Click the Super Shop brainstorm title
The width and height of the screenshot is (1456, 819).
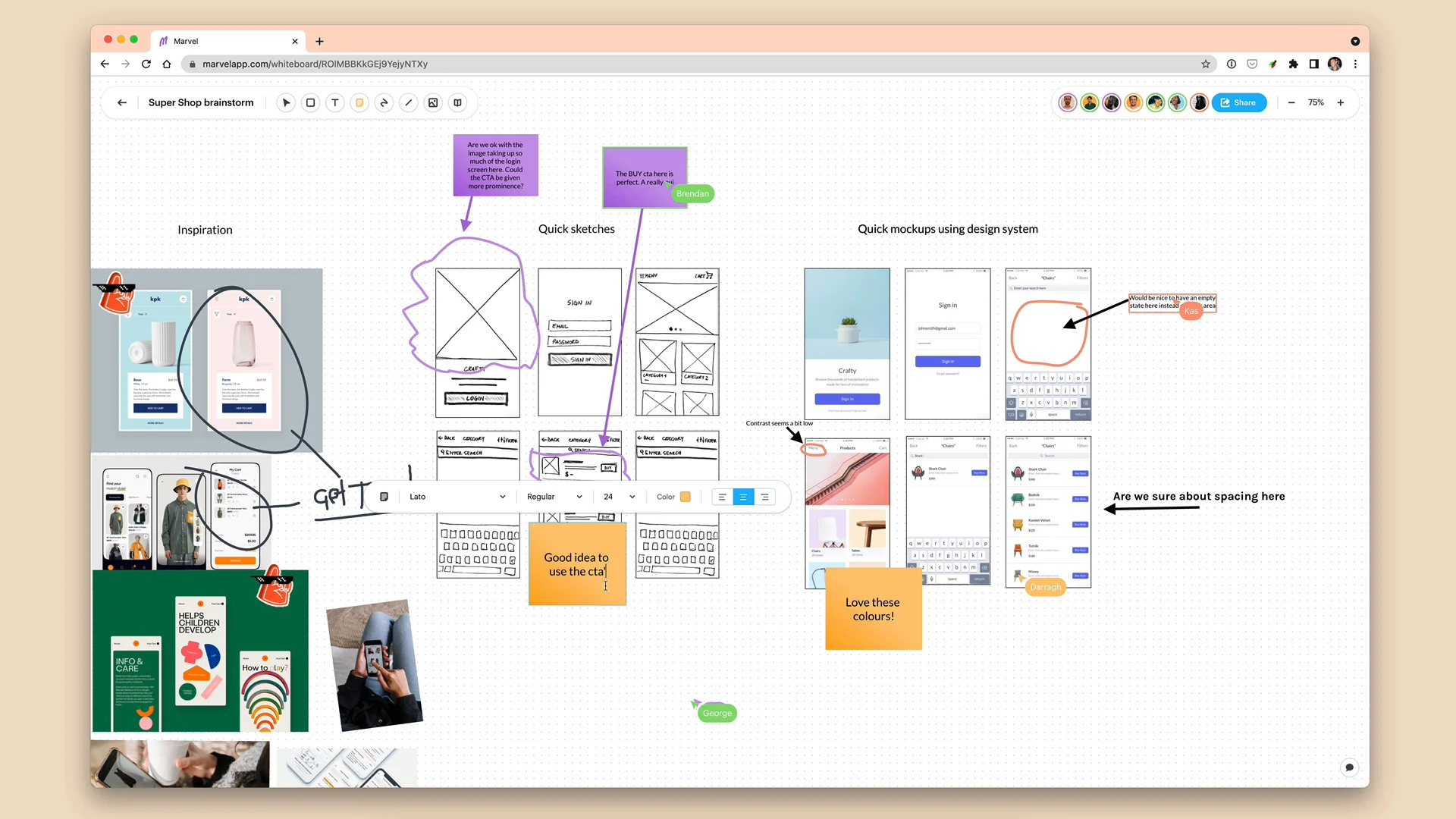pos(202,102)
